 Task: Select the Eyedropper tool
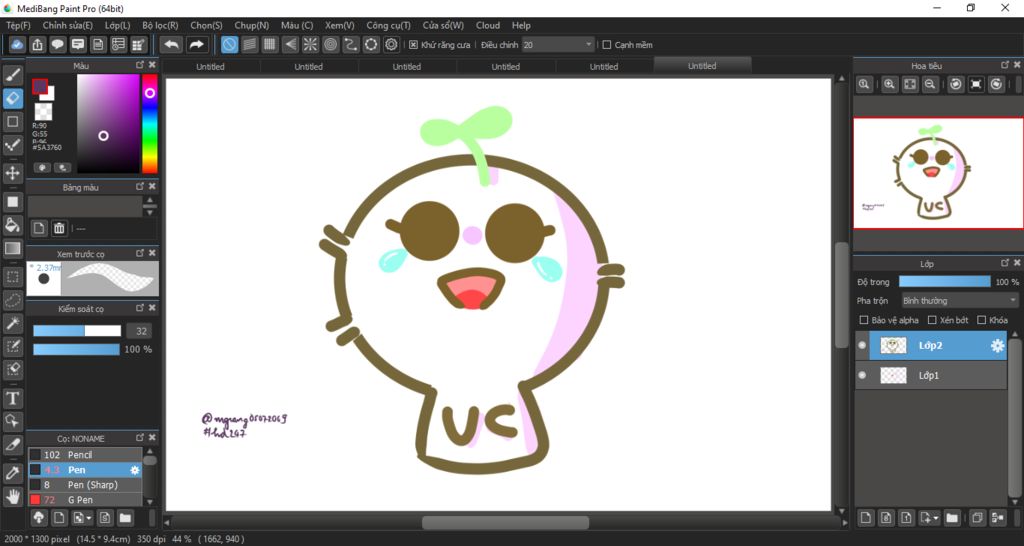[12, 473]
